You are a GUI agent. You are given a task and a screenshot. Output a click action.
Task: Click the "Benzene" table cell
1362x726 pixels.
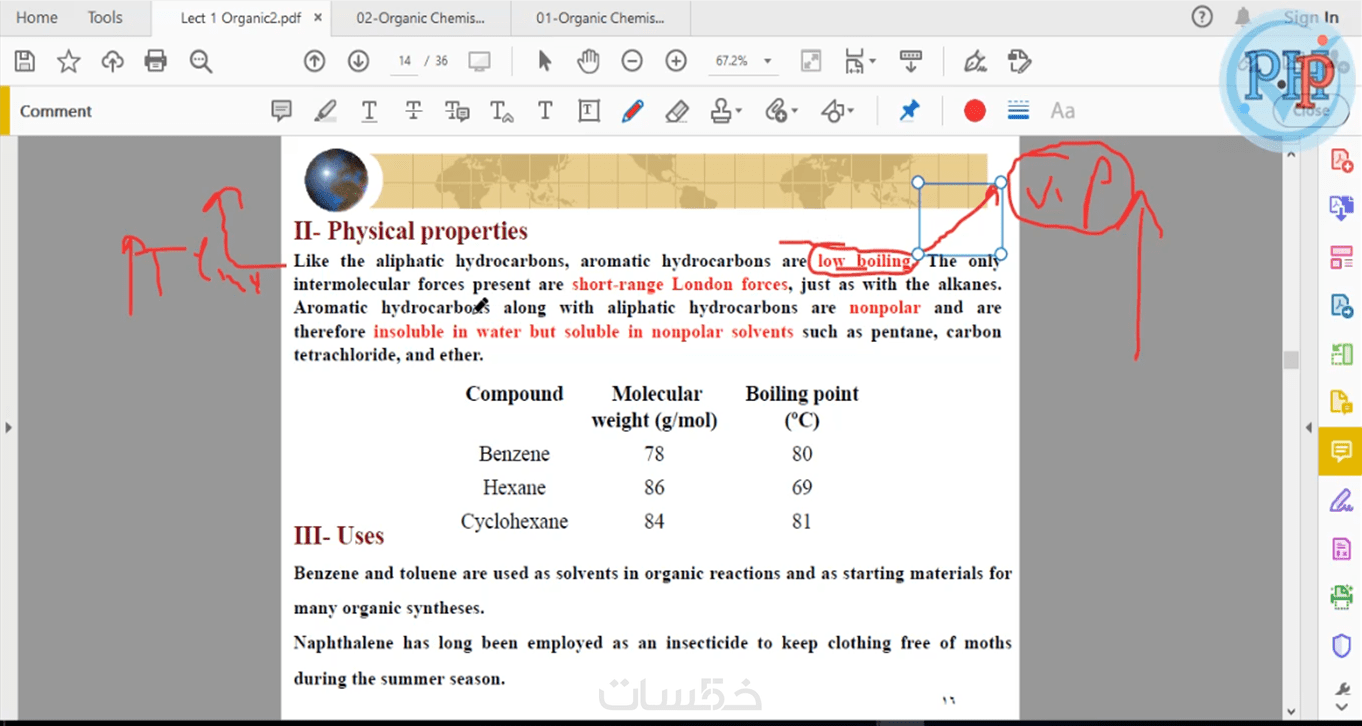(x=514, y=454)
